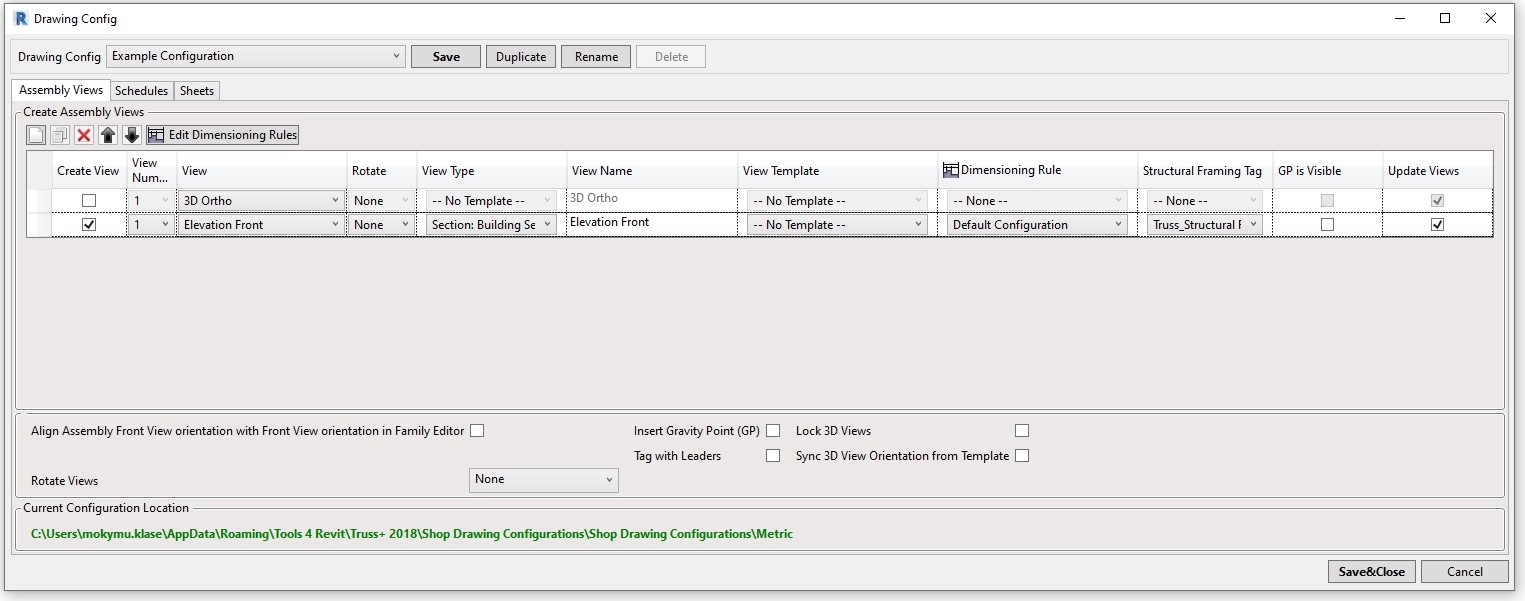This screenshot has height=601, width=1525.
Task: Move the row down with the down arrow icon
Action: [131, 135]
